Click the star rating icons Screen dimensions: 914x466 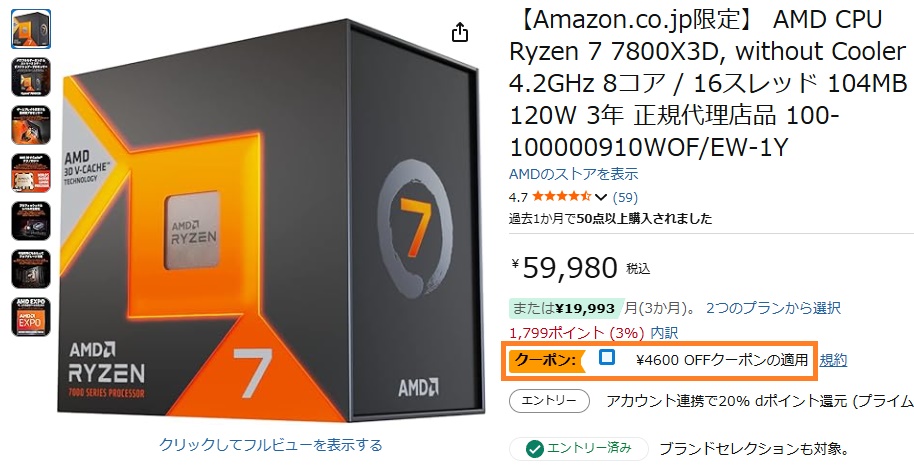561,197
